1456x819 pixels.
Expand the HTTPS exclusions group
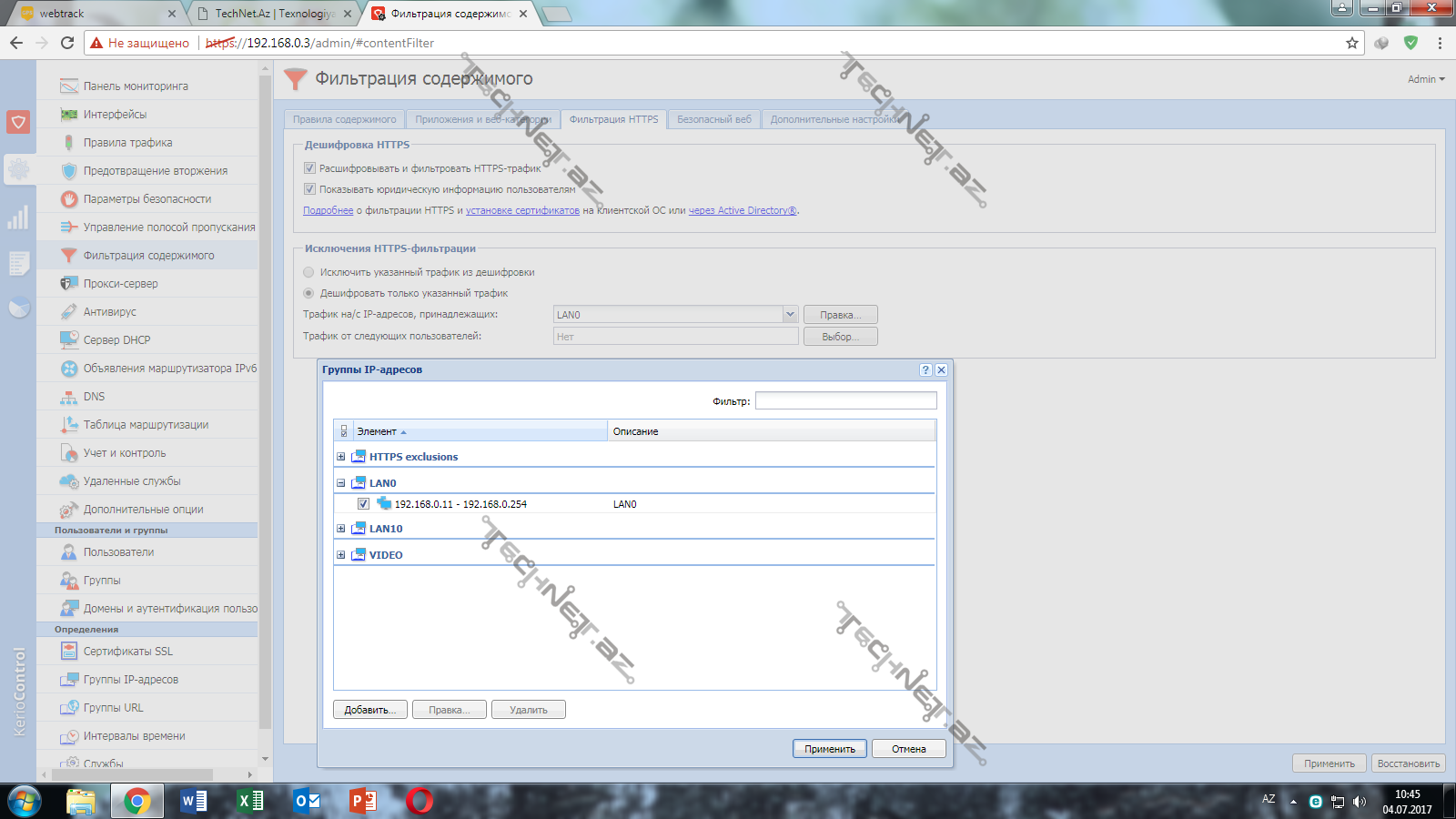click(341, 457)
